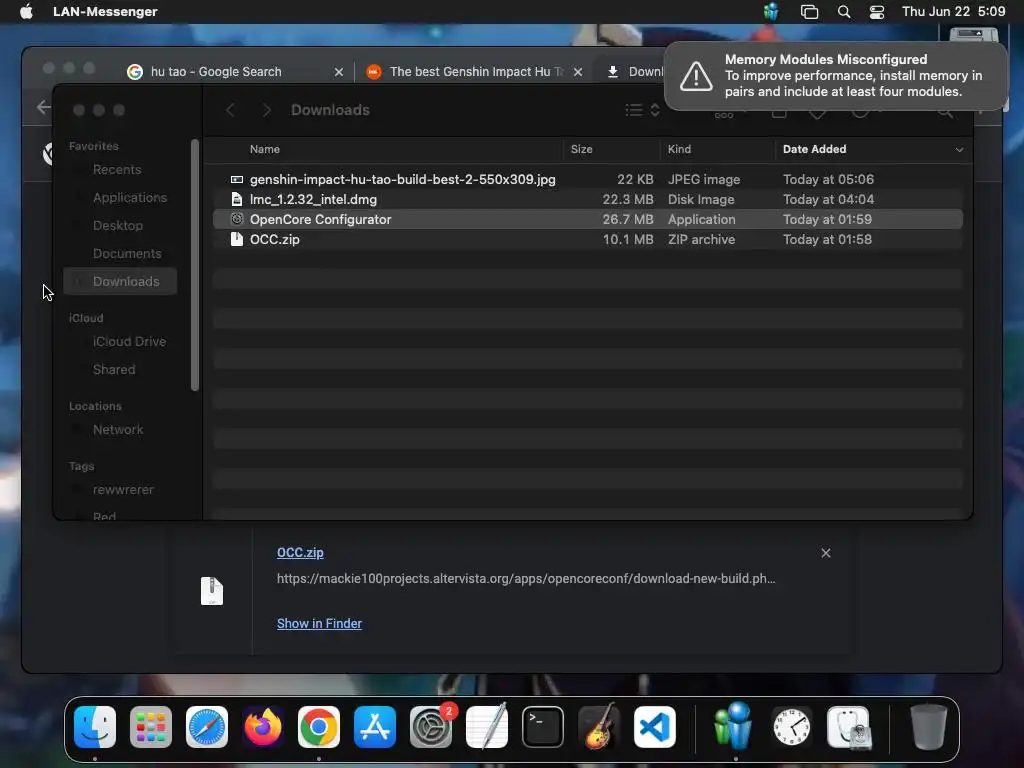Click the Finder sidebar scrollbar
This screenshot has width=1024, height=768.
tap(195, 265)
